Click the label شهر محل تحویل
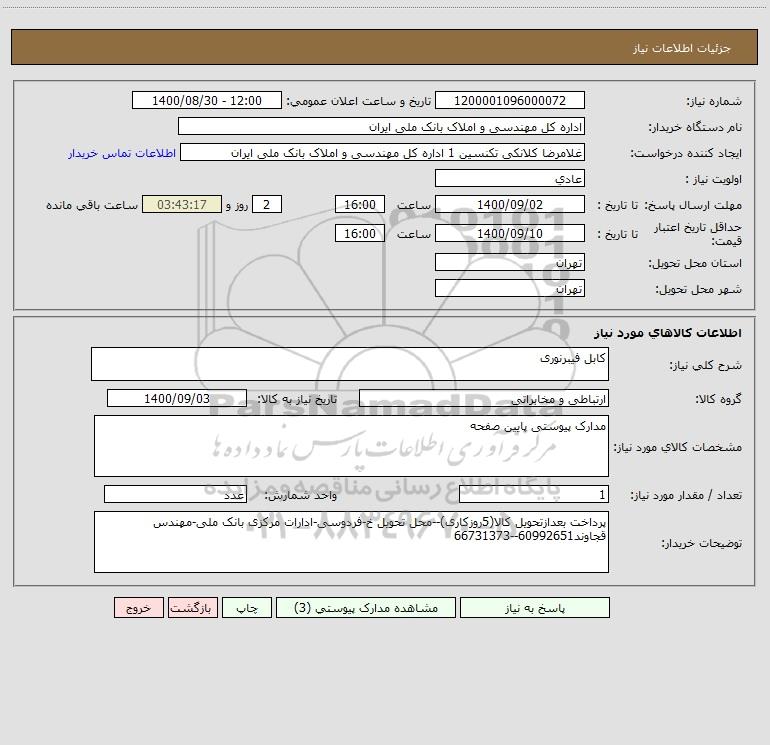 click(698, 289)
